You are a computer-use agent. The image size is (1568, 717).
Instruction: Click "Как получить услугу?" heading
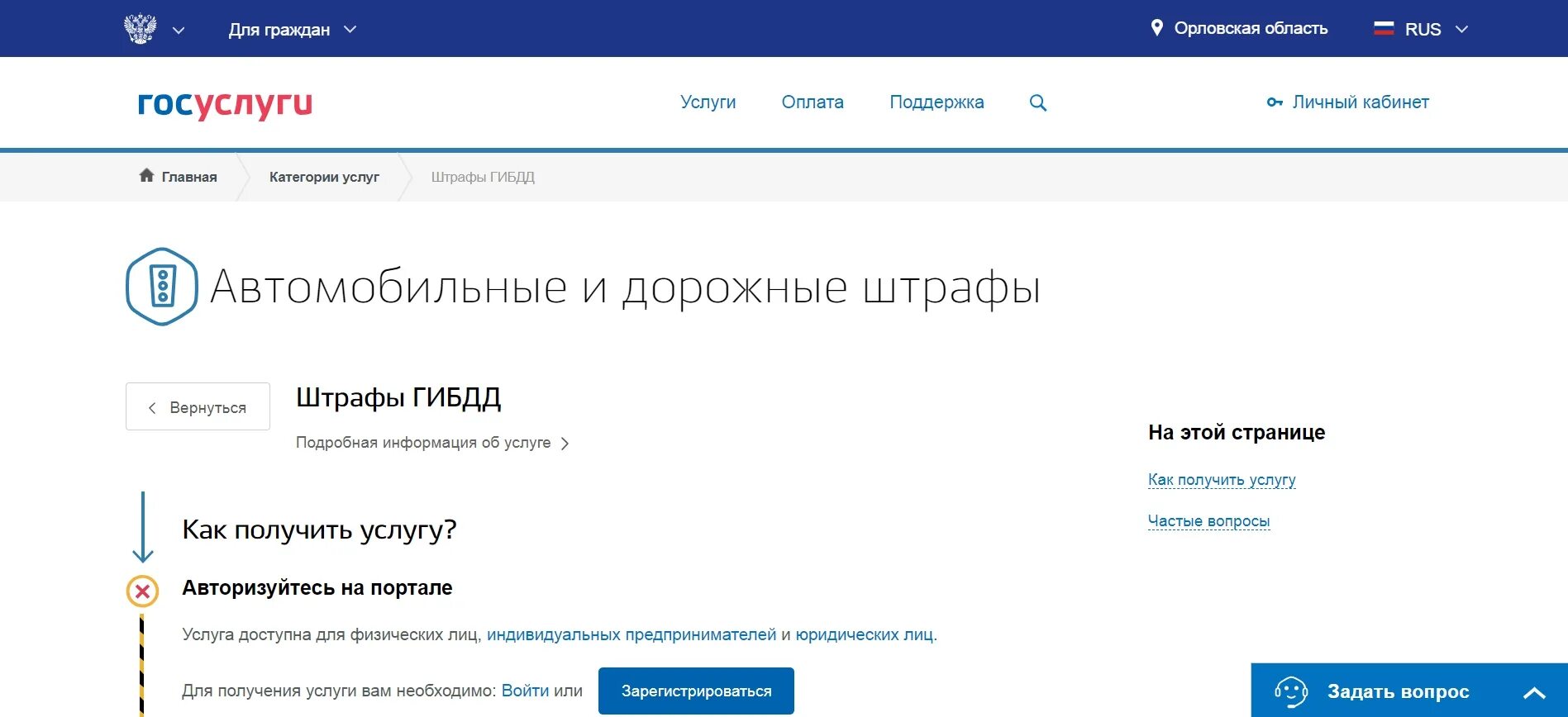tap(319, 529)
